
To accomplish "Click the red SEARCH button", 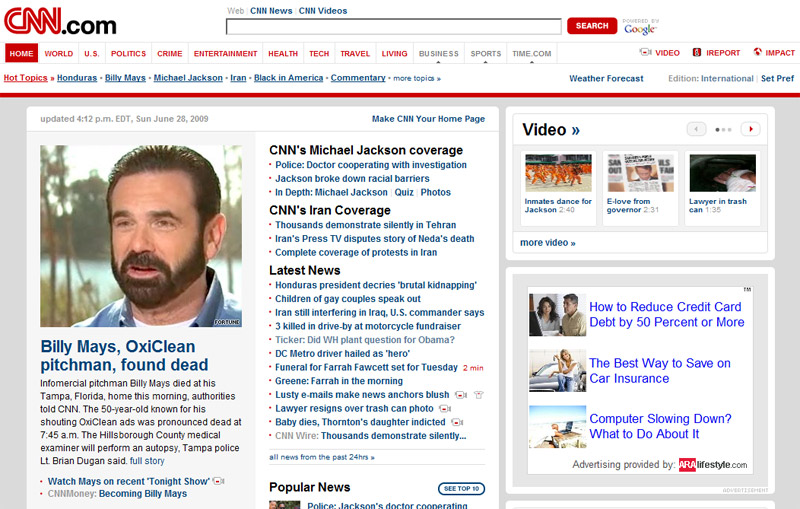I will click(x=592, y=26).
